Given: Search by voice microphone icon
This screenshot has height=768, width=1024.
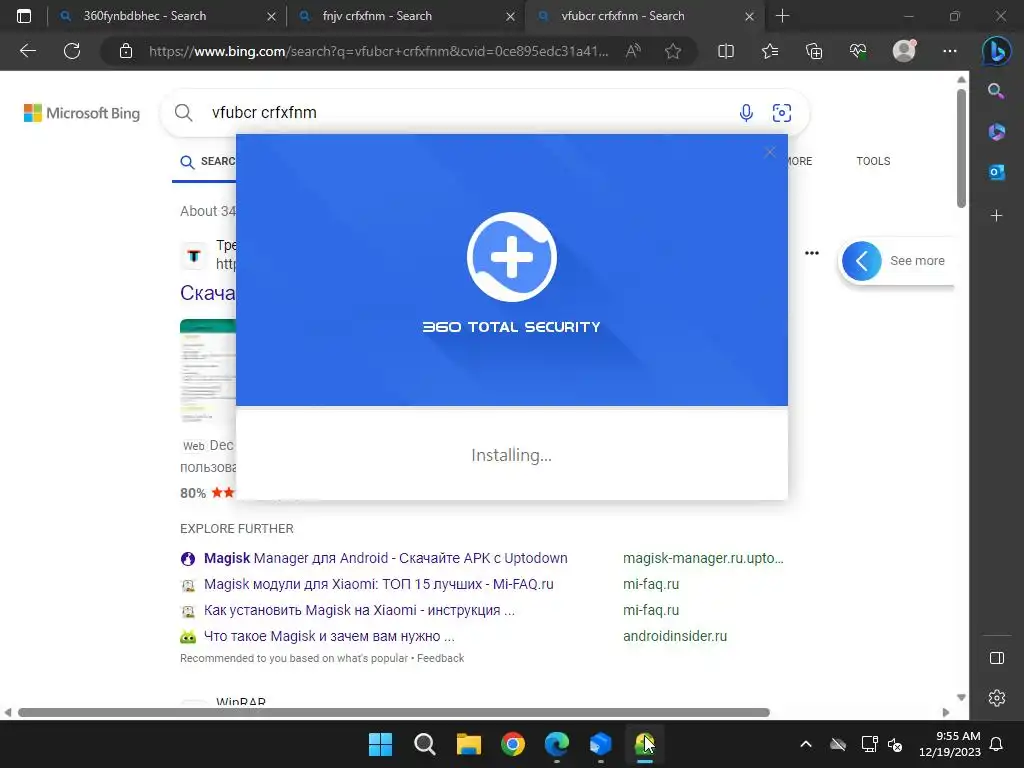Looking at the screenshot, I should click(x=746, y=113).
